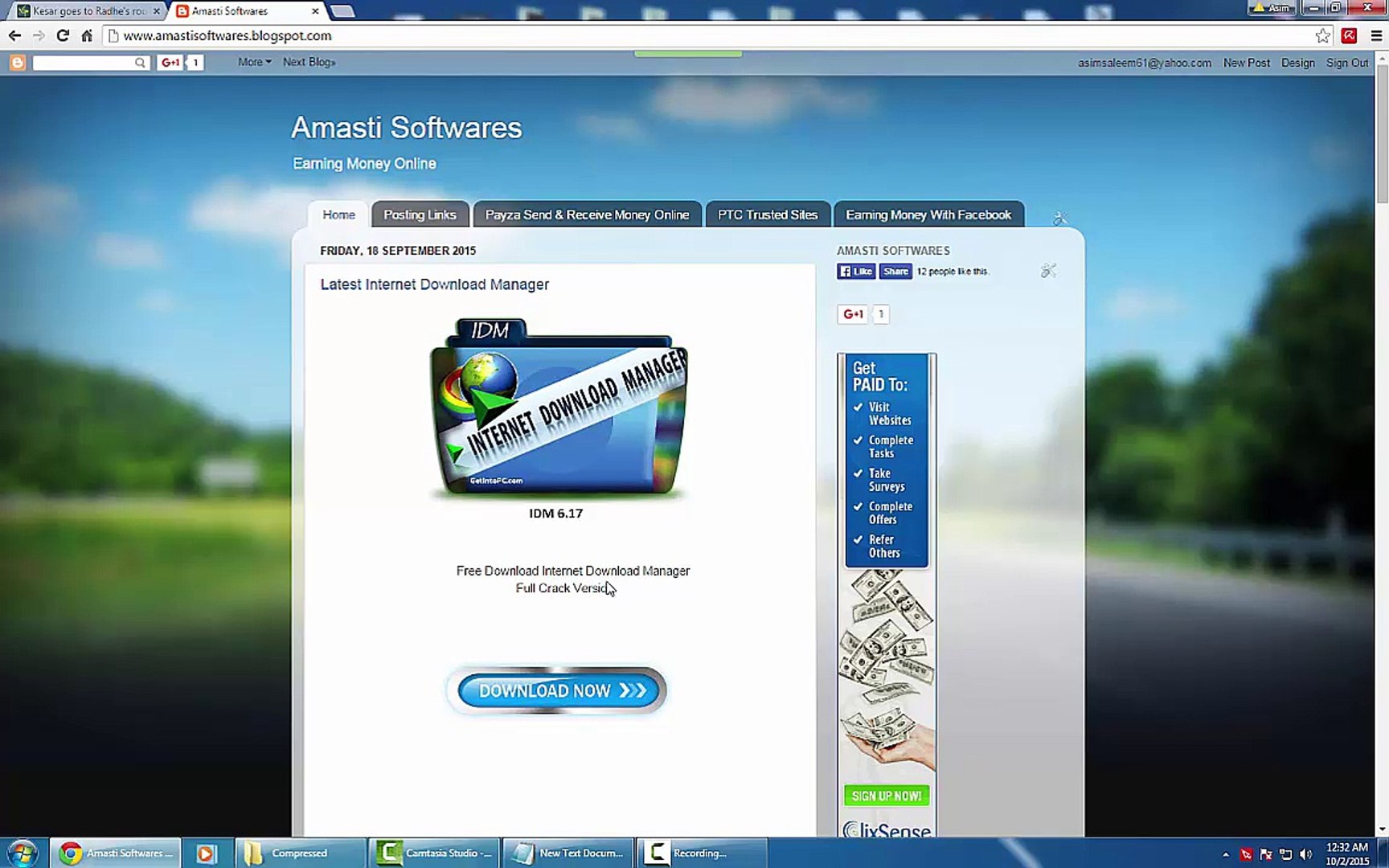Click the sidebar widget wrench edit icon
Viewport: 1389px width, 868px height.
pos(1048,271)
